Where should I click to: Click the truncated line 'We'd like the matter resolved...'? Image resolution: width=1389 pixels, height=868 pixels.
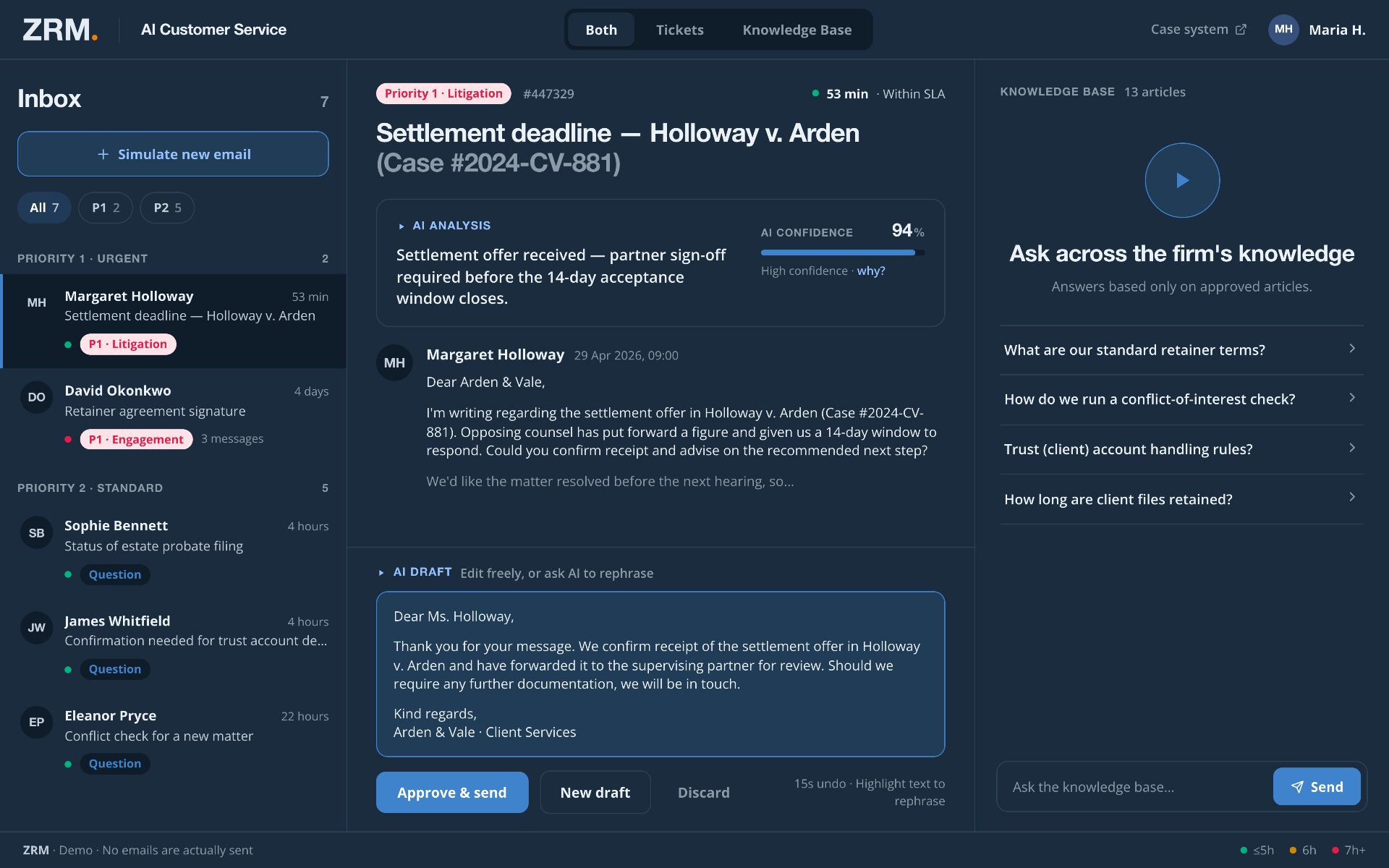pyautogui.click(x=610, y=482)
